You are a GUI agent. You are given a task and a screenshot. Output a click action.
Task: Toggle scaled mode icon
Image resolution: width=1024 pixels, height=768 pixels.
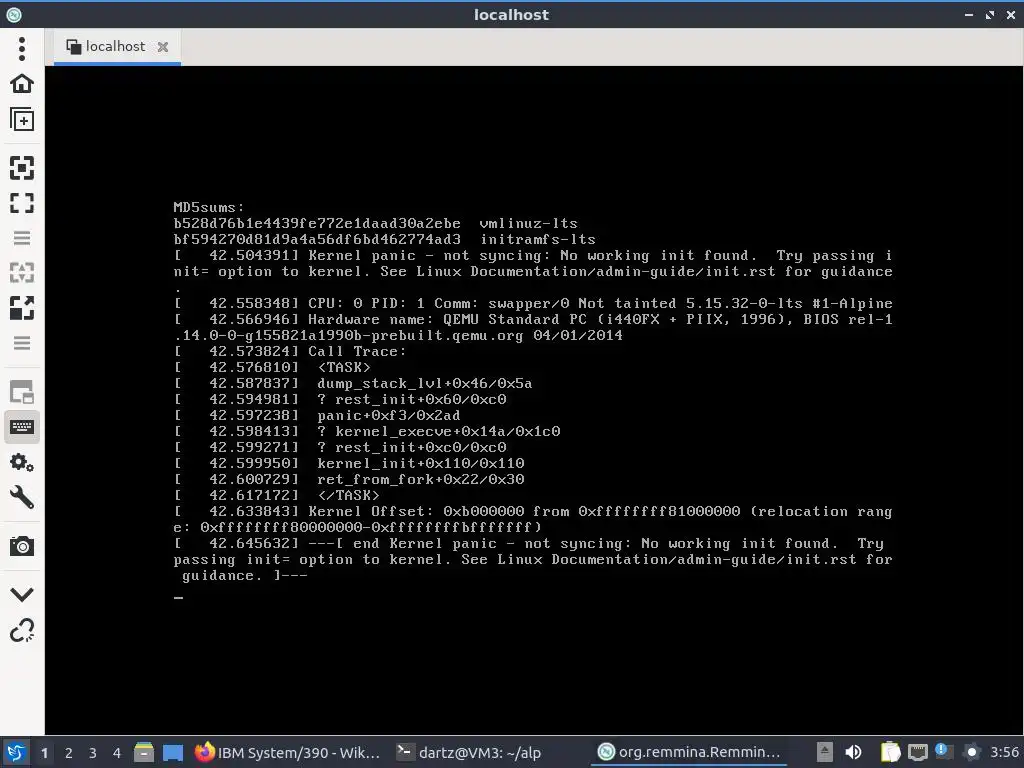(x=22, y=308)
